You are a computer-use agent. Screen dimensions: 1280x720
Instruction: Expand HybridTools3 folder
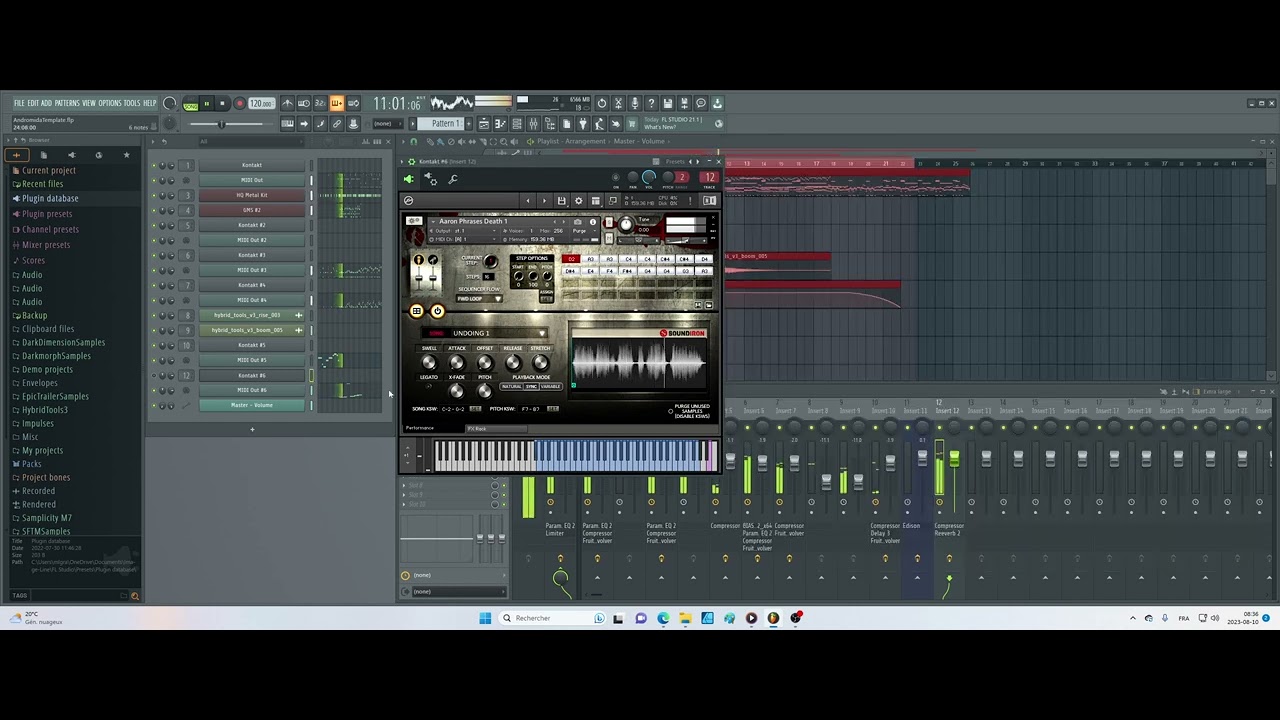(x=45, y=410)
